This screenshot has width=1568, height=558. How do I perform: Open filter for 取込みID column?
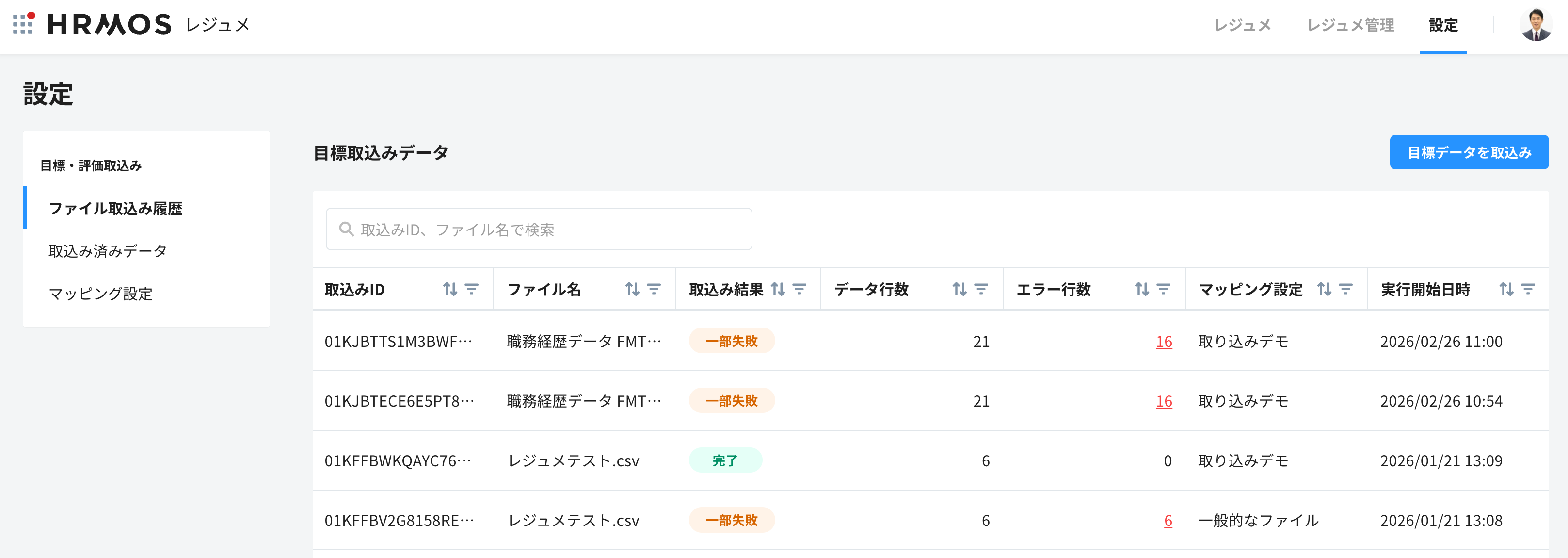pyautogui.click(x=472, y=289)
